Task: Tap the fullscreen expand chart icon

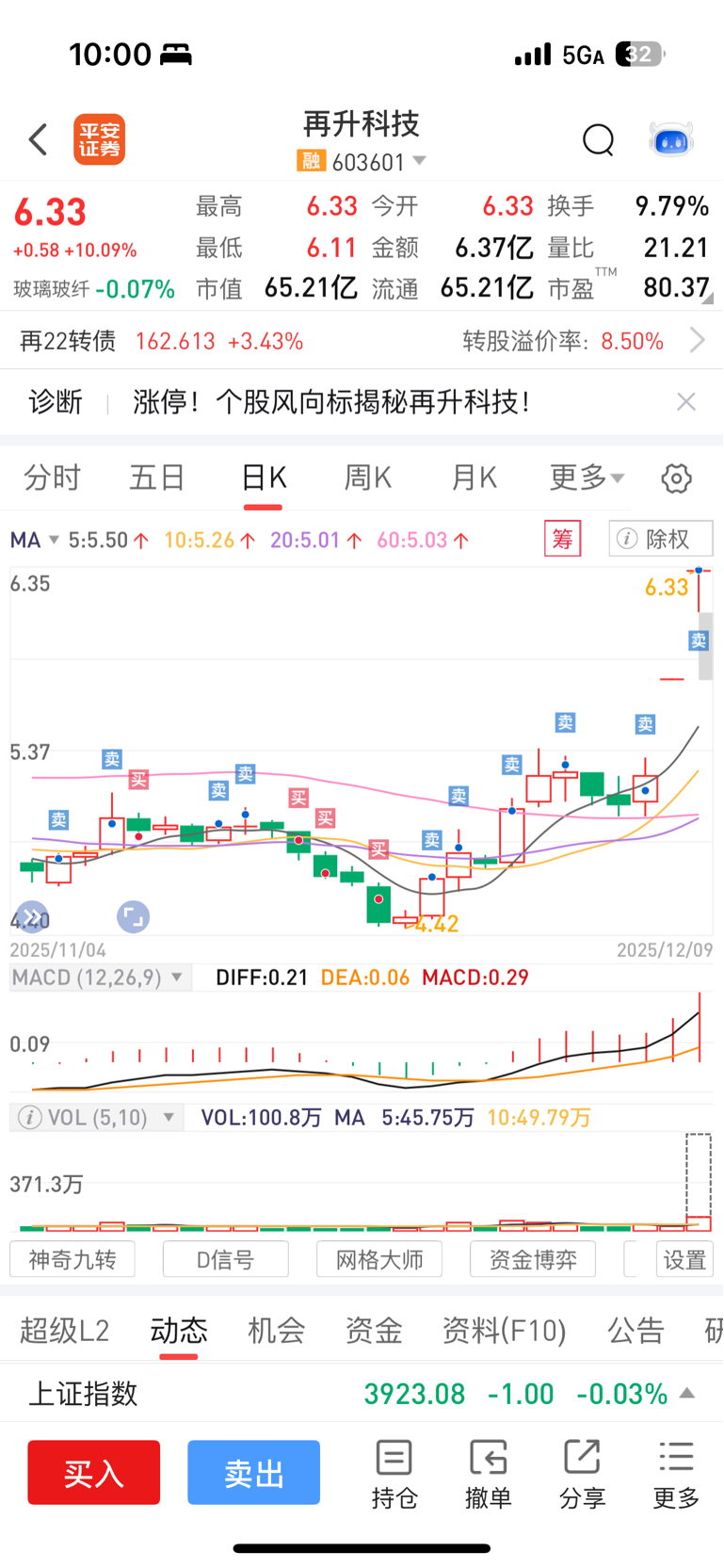Action: click(x=133, y=916)
